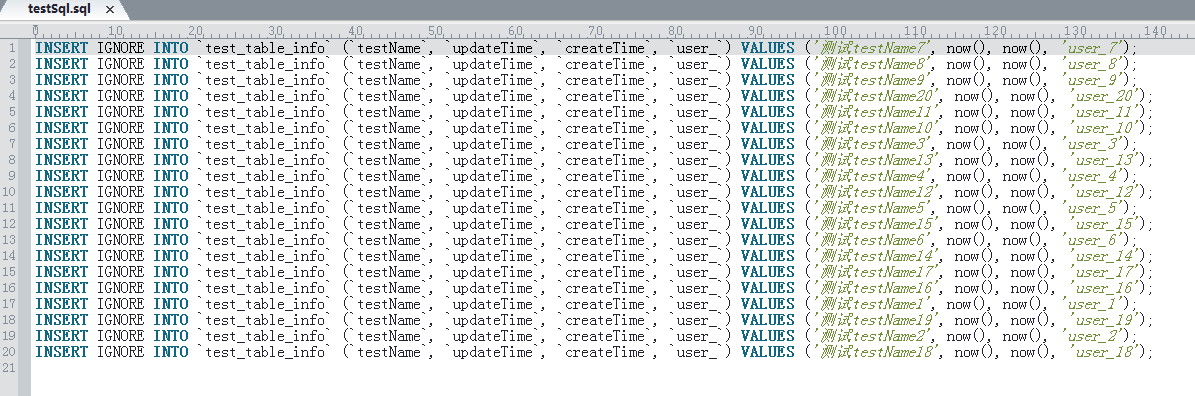Click line number 20 in the gutter
Viewport: 1195px width, 396px height.
coord(9,352)
